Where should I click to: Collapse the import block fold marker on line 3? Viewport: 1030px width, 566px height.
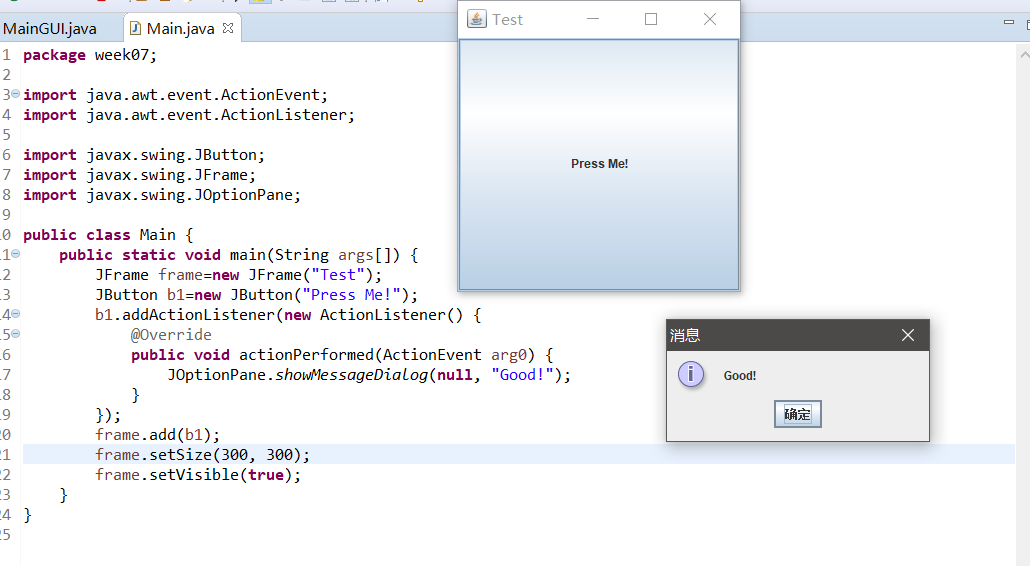pyautogui.click(x=15, y=94)
